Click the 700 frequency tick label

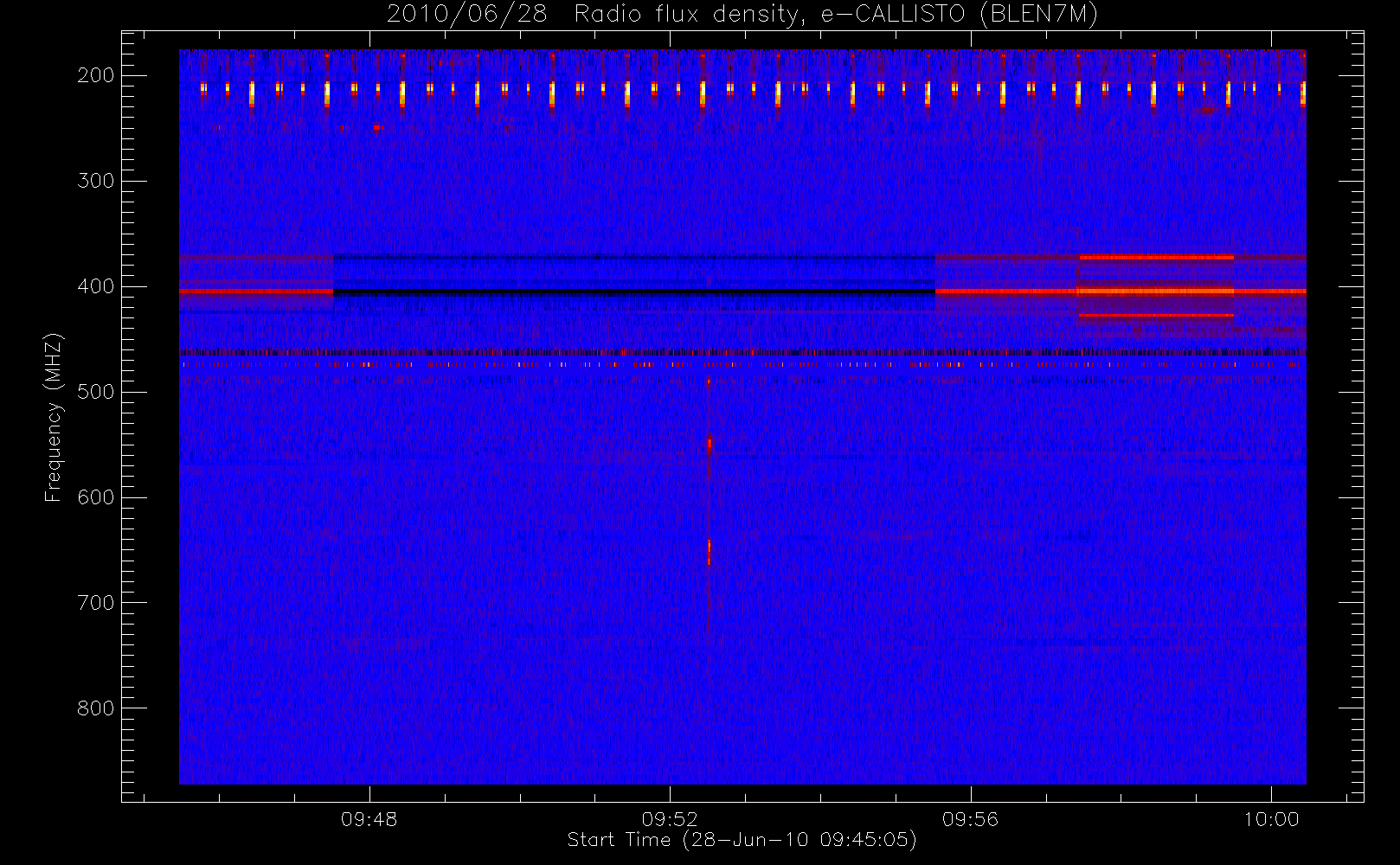click(x=96, y=603)
